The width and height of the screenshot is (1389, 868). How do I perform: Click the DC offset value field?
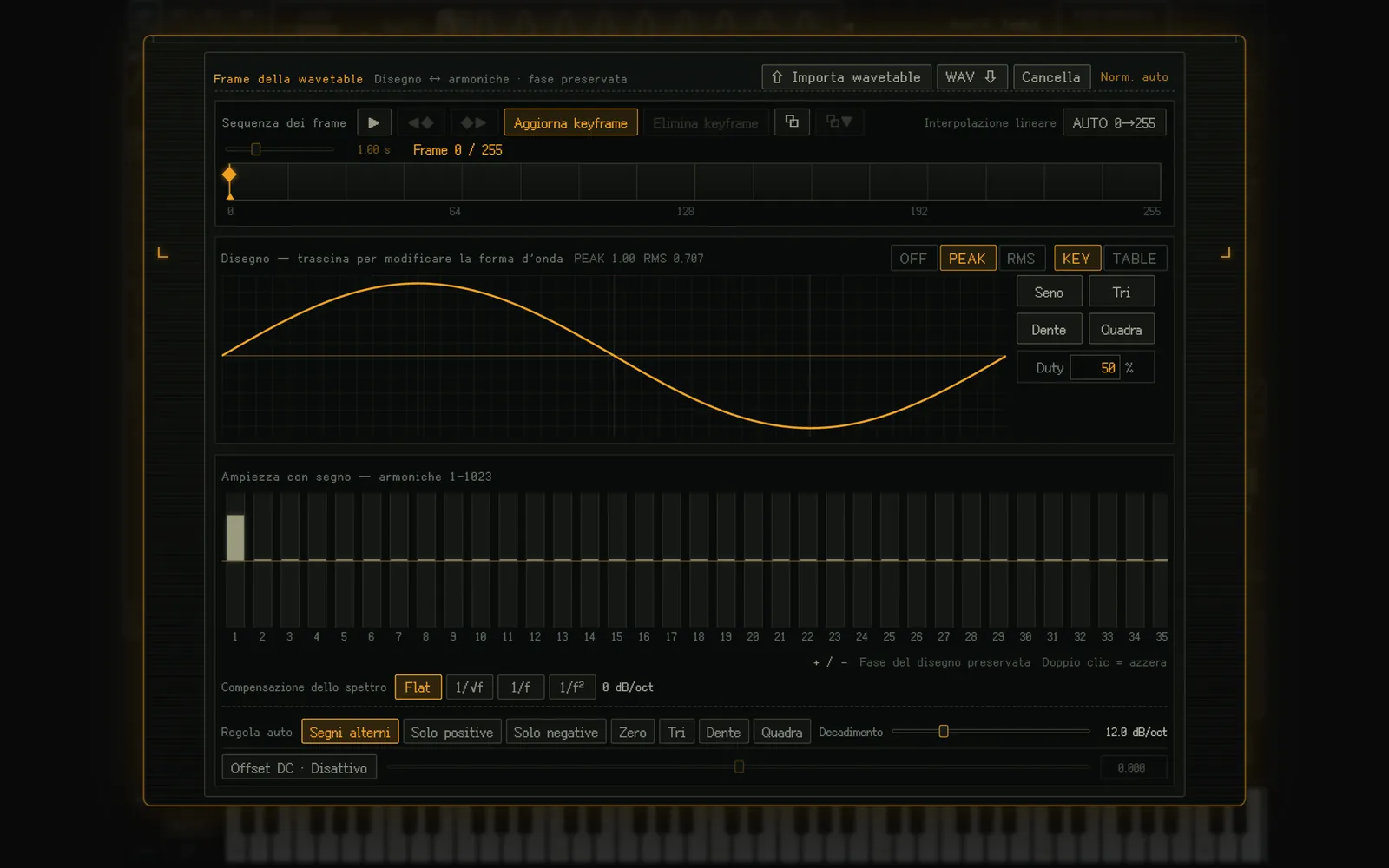coord(1133,767)
